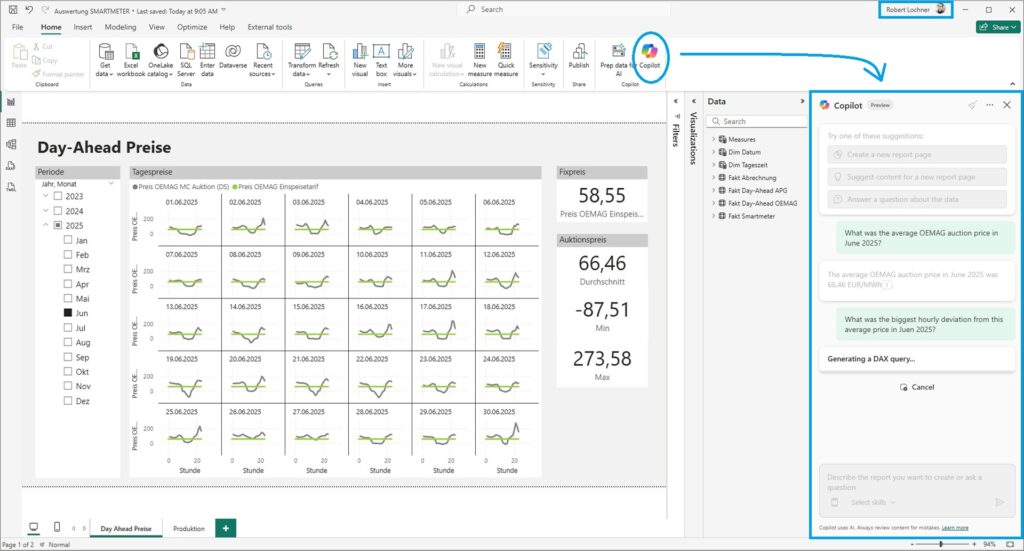Click the Save icon in title bar
1024x551 pixels.
[x=12, y=10]
